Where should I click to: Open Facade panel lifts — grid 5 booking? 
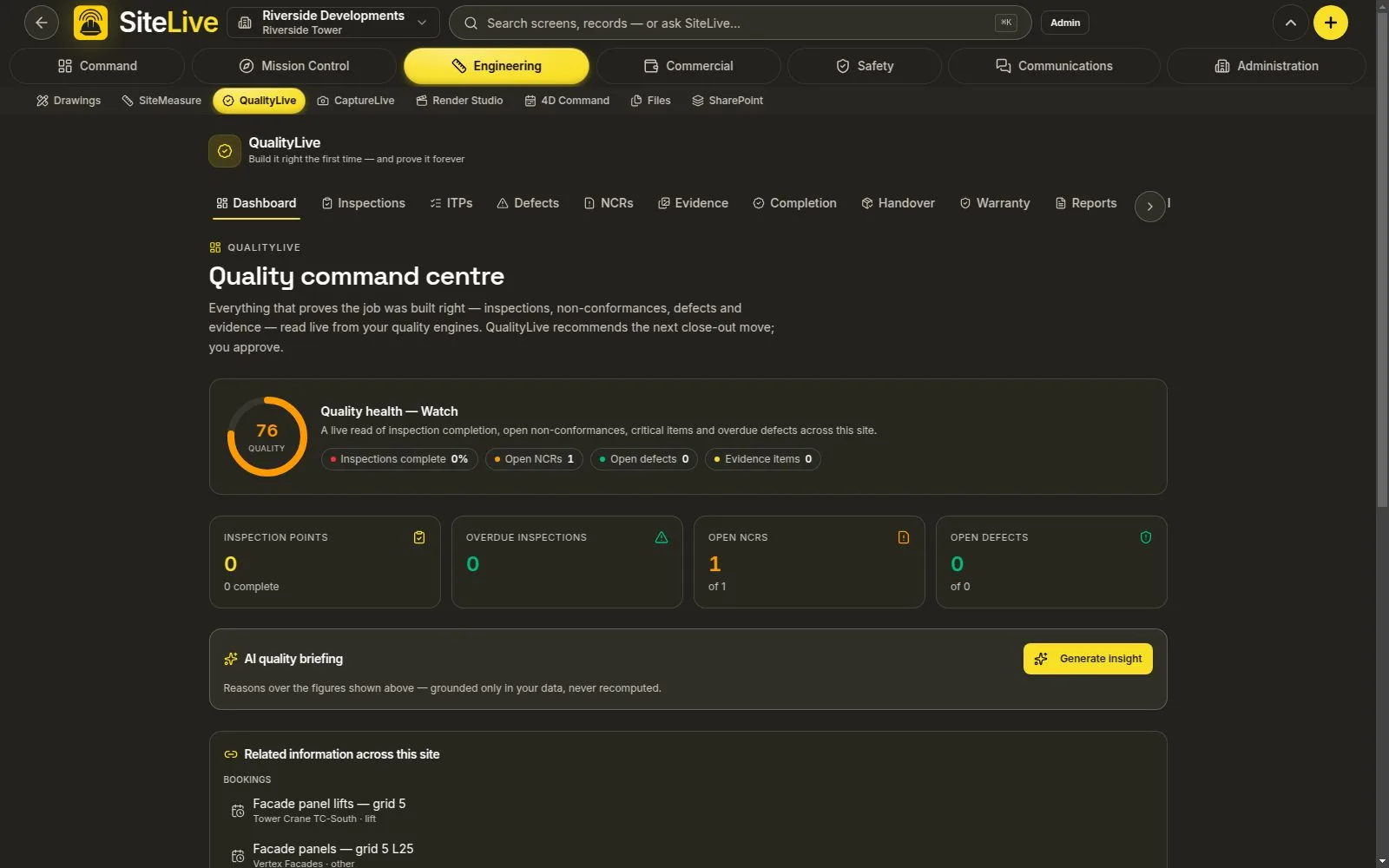click(688, 810)
